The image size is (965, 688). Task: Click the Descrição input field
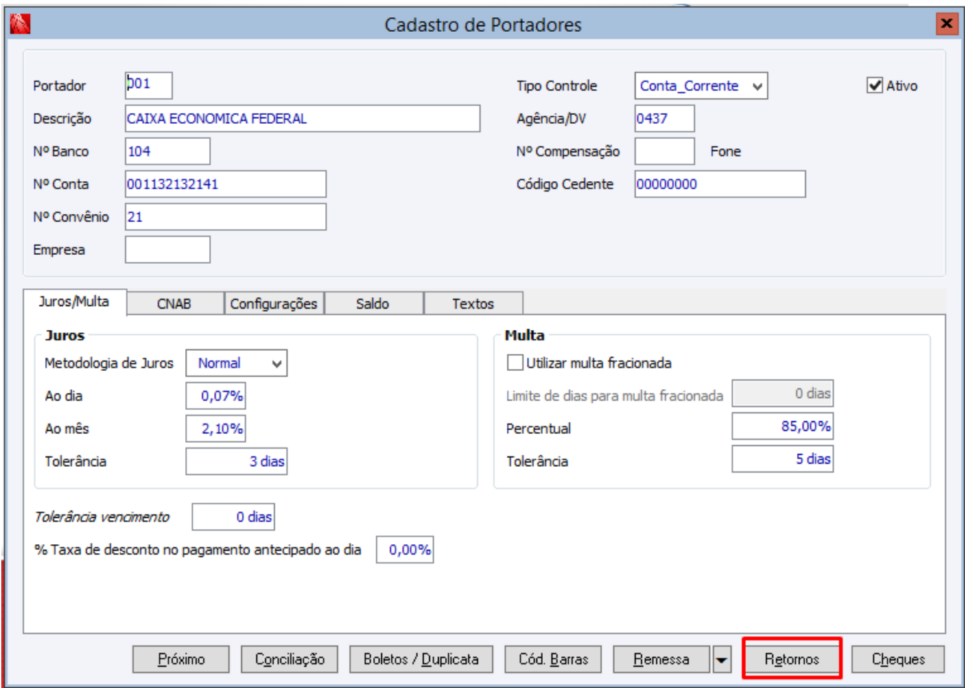tap(302, 118)
